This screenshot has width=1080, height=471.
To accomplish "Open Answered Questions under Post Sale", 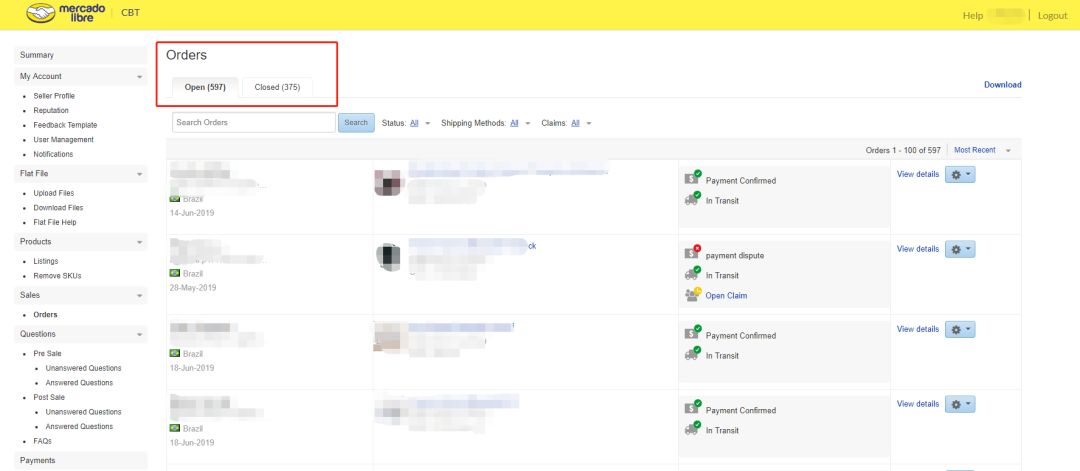I will [79, 426].
